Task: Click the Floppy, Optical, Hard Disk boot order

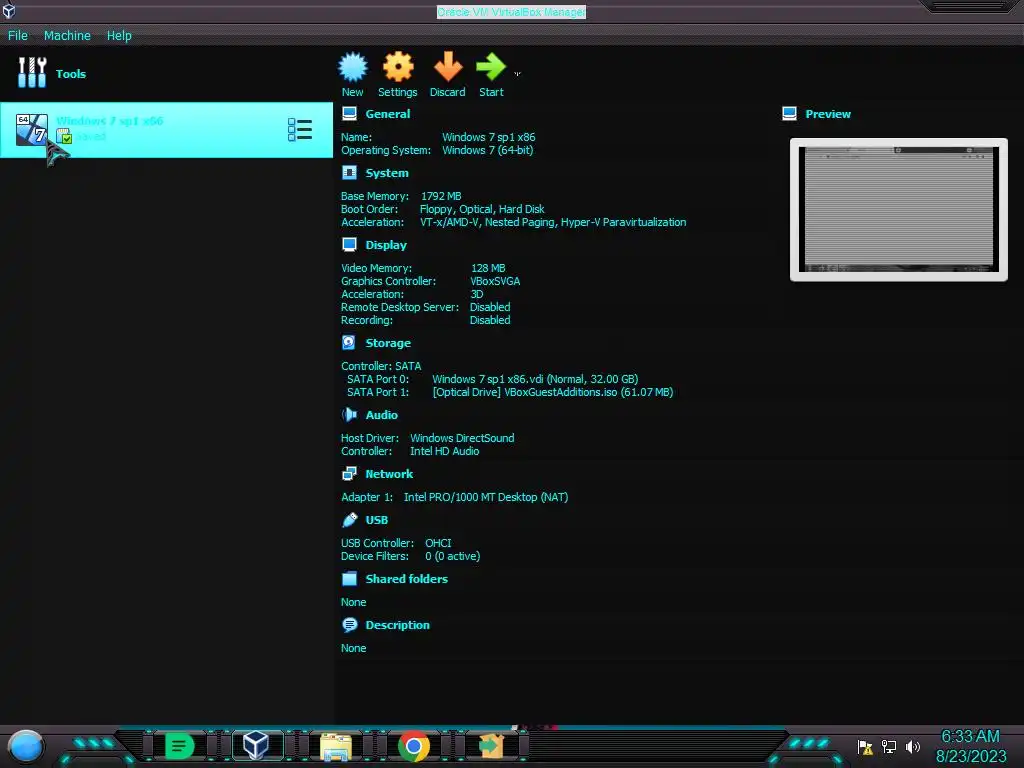Action: (x=482, y=209)
